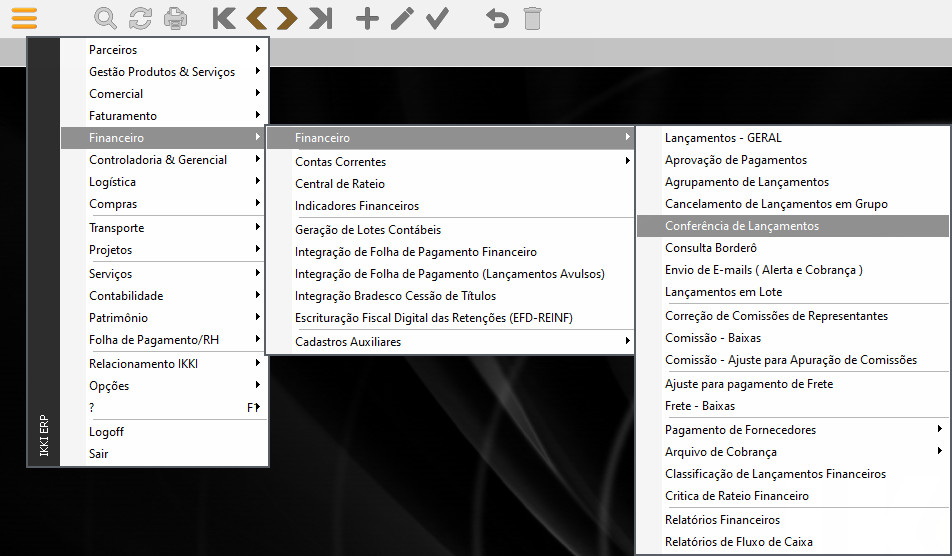Open Relatórios Financeiros

pos(793,520)
